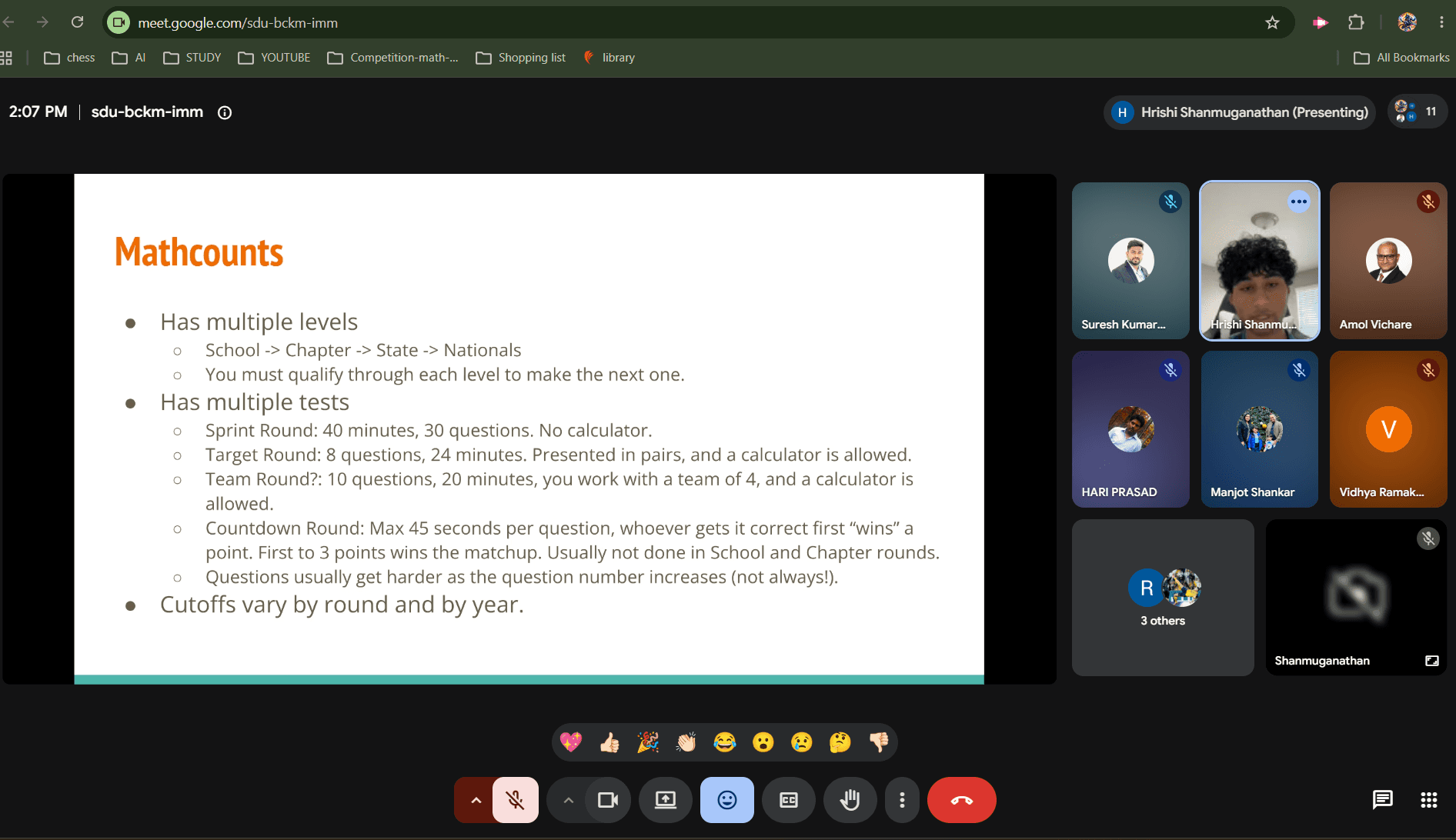Open the activities grid menu

coord(1429,800)
